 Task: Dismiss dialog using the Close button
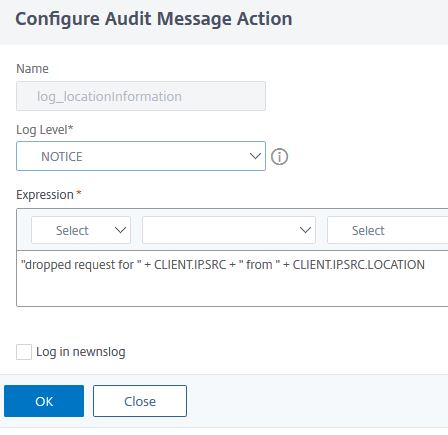click(140, 401)
